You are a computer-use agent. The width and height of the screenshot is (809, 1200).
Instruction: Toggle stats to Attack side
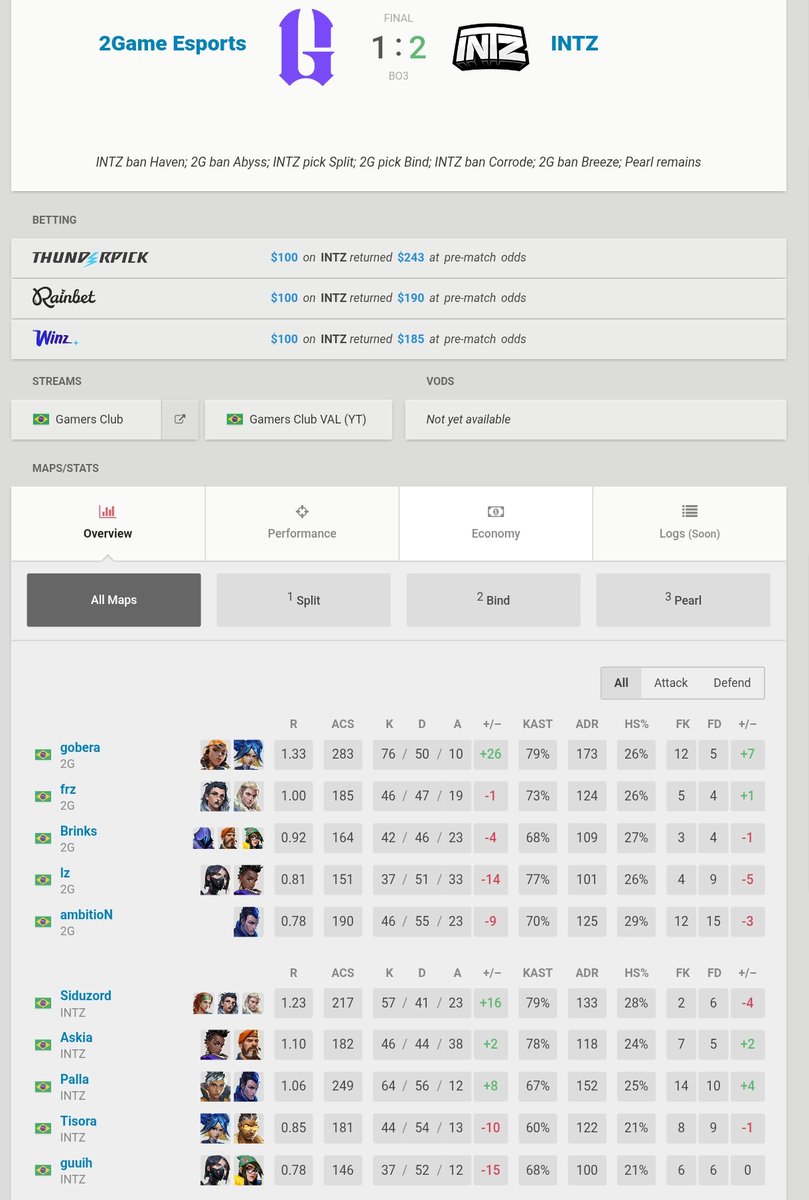click(x=671, y=683)
